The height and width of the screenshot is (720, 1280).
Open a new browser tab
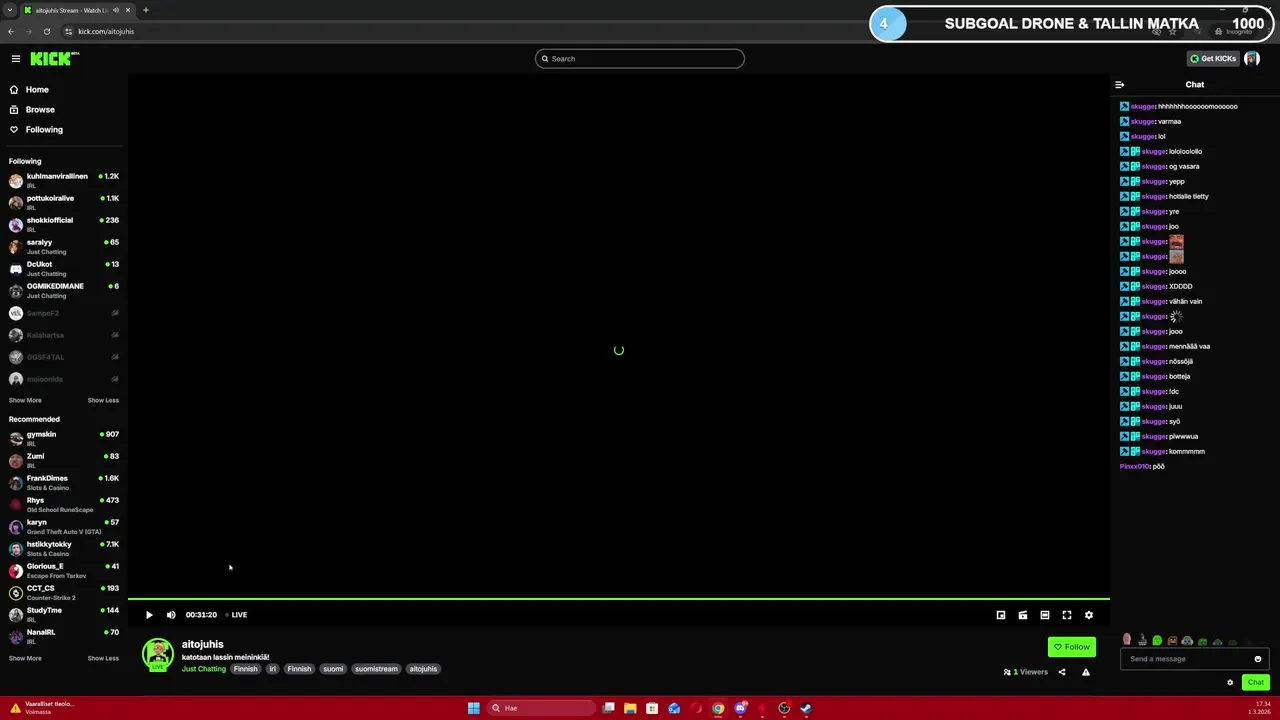(x=145, y=10)
